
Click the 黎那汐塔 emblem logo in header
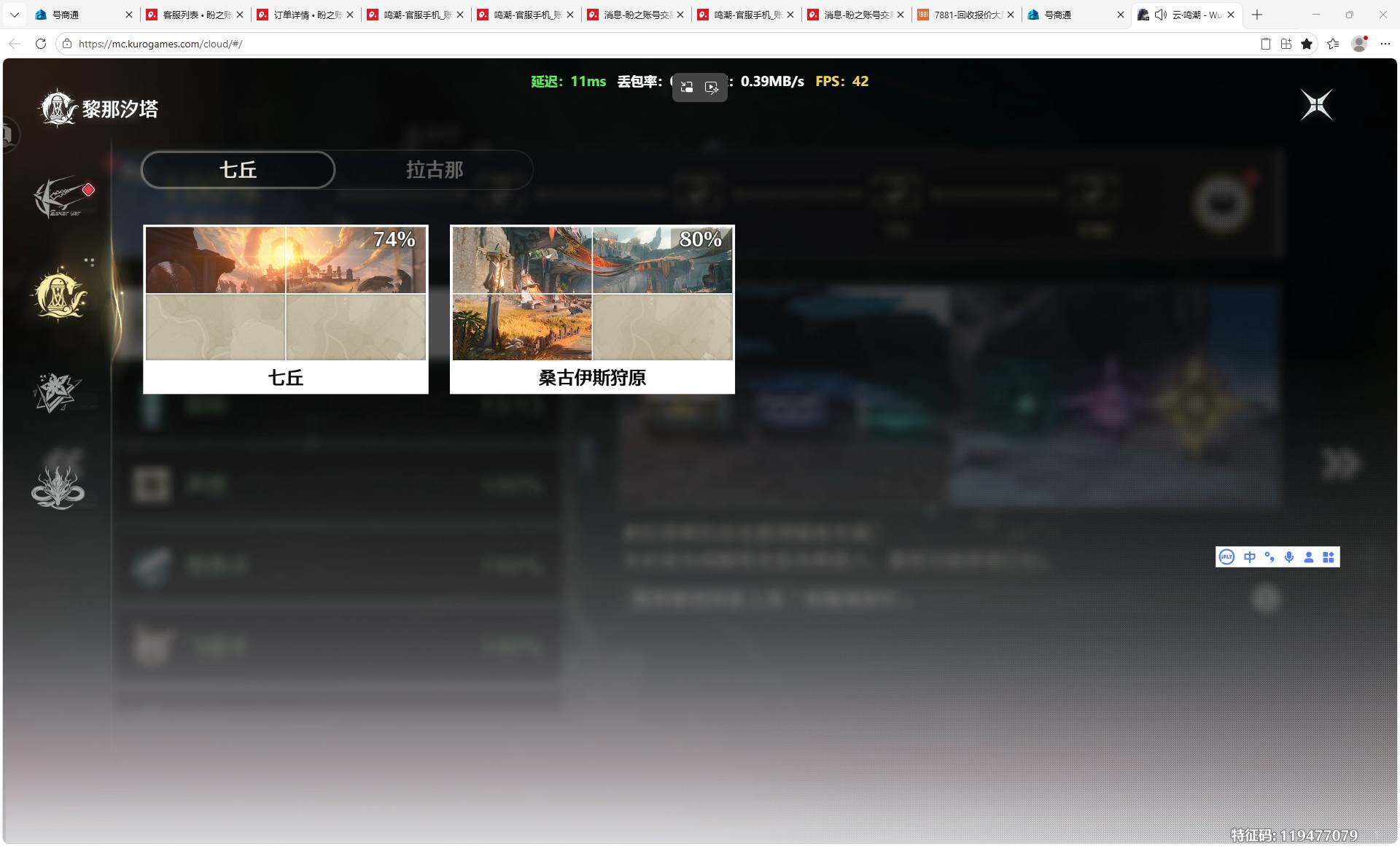click(57, 109)
